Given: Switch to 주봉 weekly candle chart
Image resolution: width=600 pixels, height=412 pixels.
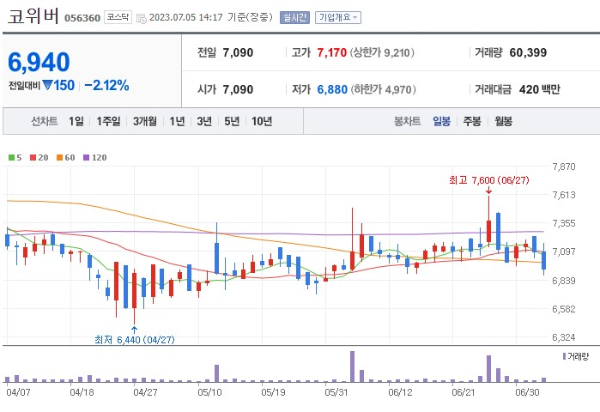Looking at the screenshot, I should [x=472, y=121].
